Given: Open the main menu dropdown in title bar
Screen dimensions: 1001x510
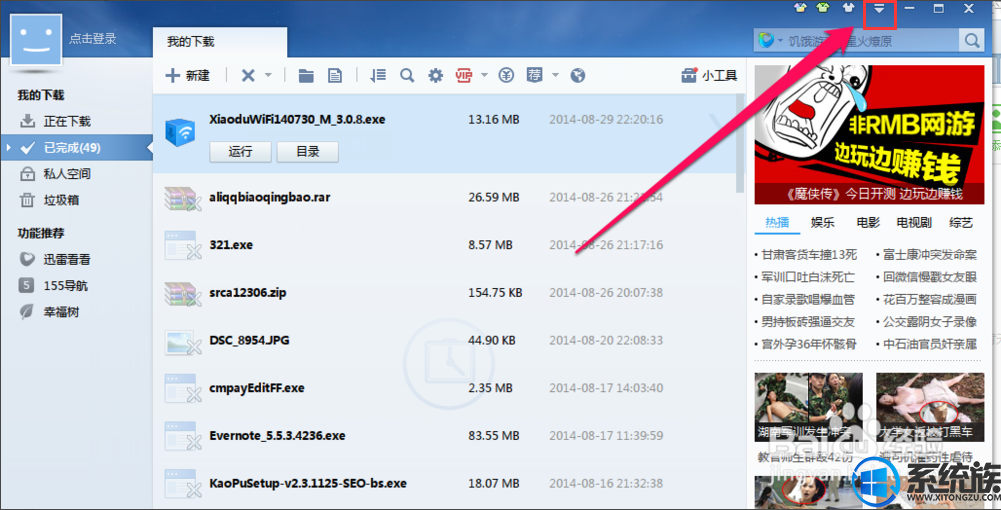Looking at the screenshot, I should point(879,9).
